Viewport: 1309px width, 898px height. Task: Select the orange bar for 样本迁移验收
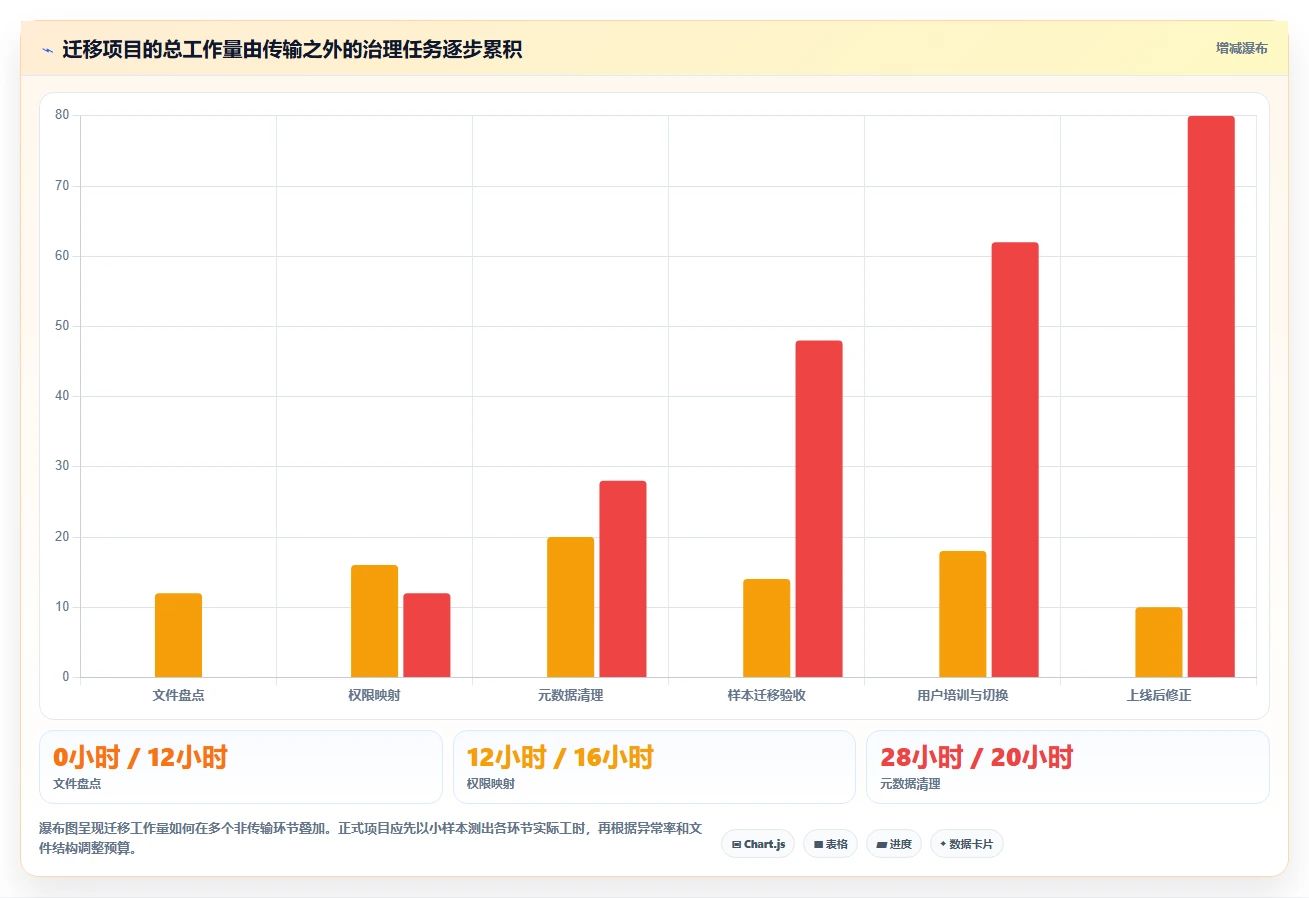(x=766, y=628)
